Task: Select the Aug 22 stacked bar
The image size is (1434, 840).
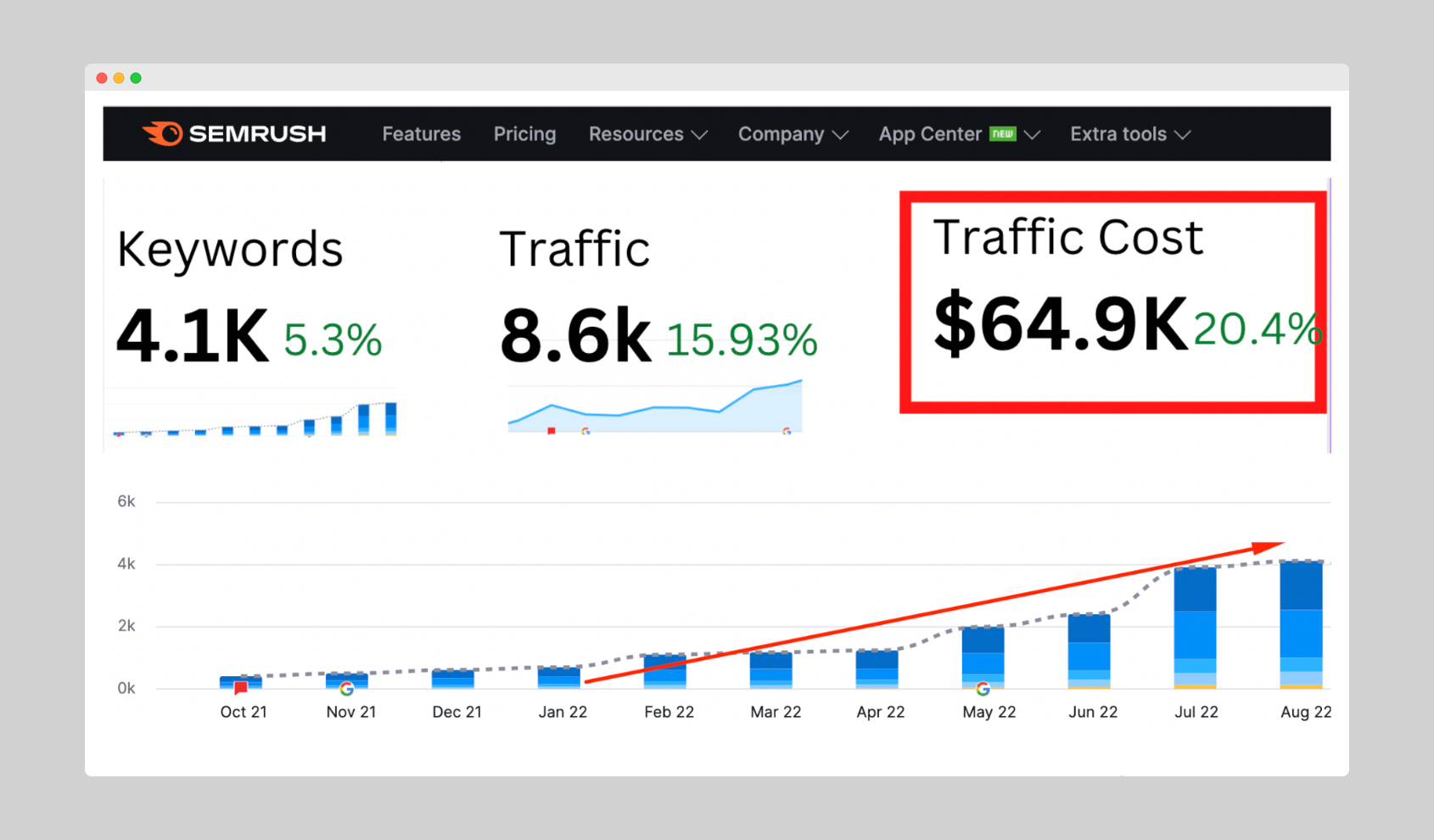Action: coord(1301,624)
